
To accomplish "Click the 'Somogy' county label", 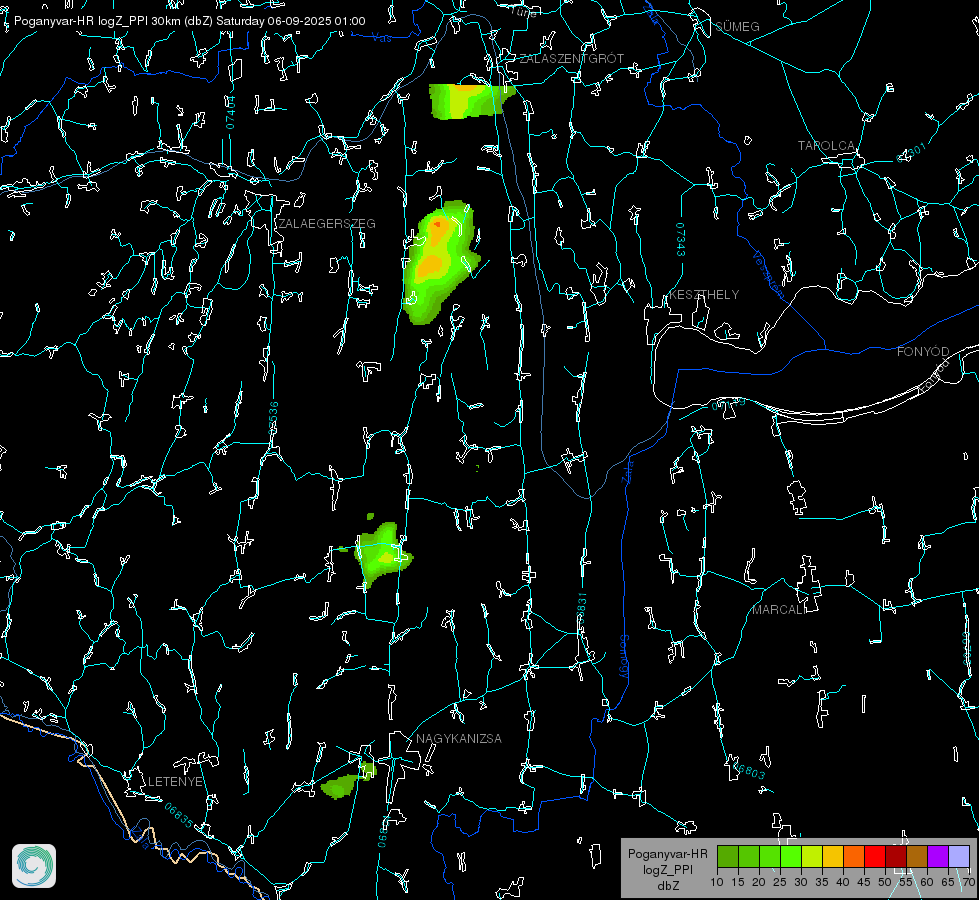I will [x=624, y=657].
